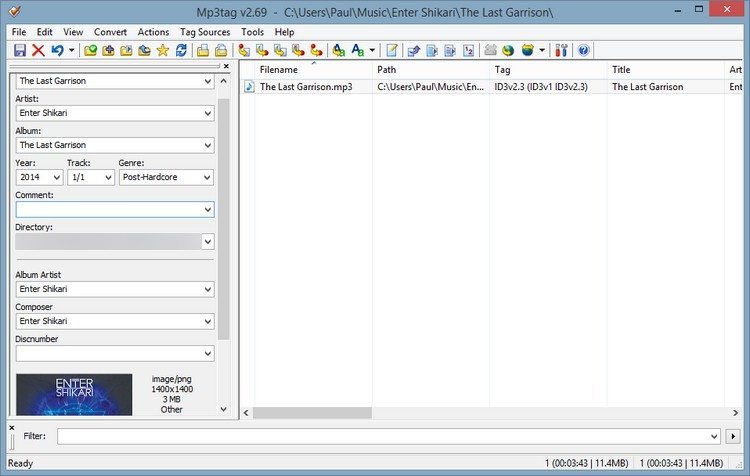Open the Actions (Quick) blue A icon
Image resolution: width=750 pixels, height=476 pixels.
point(357,50)
